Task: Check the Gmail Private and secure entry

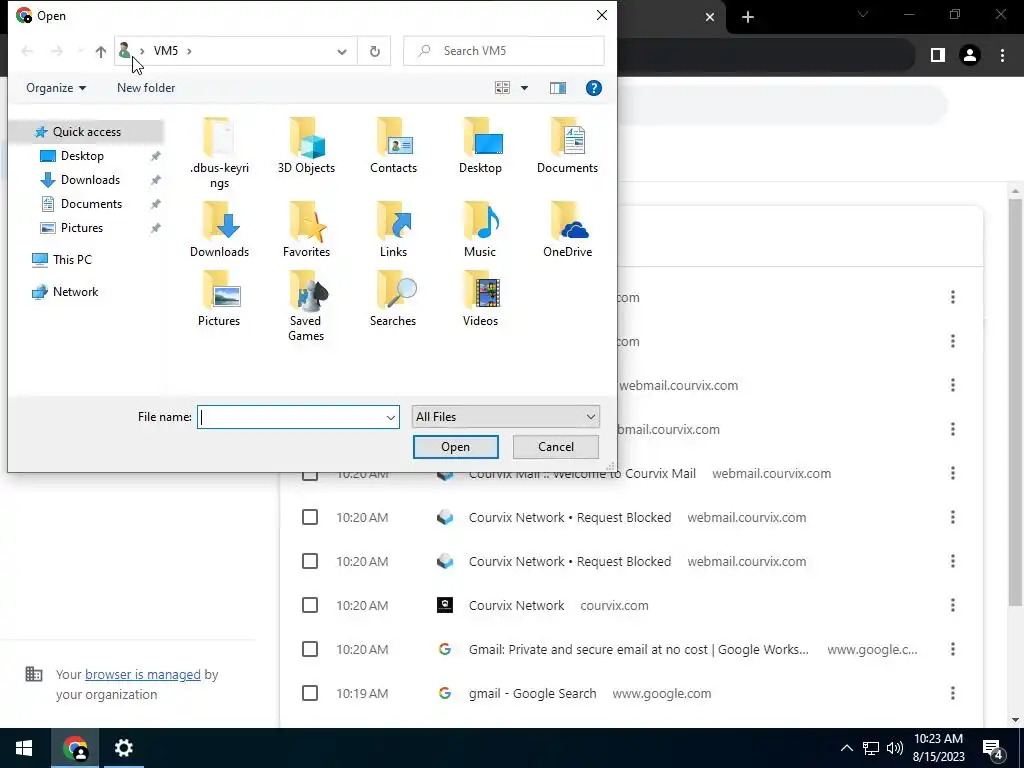Action: pyautogui.click(x=310, y=649)
